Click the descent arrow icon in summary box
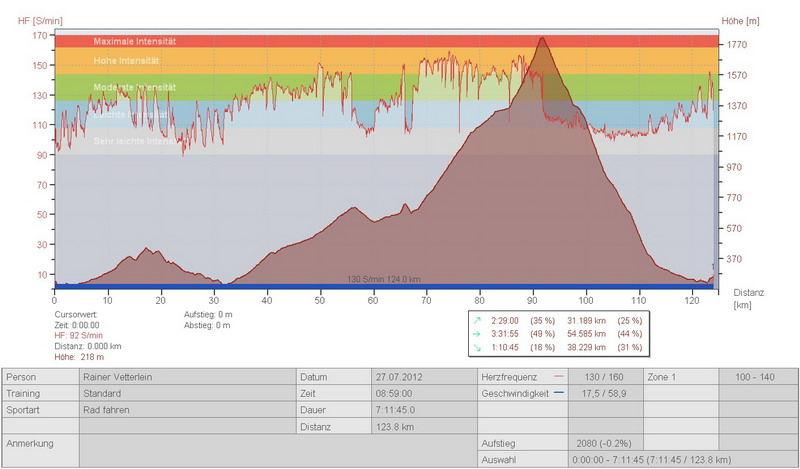The height and width of the screenshot is (469, 800). point(480,348)
